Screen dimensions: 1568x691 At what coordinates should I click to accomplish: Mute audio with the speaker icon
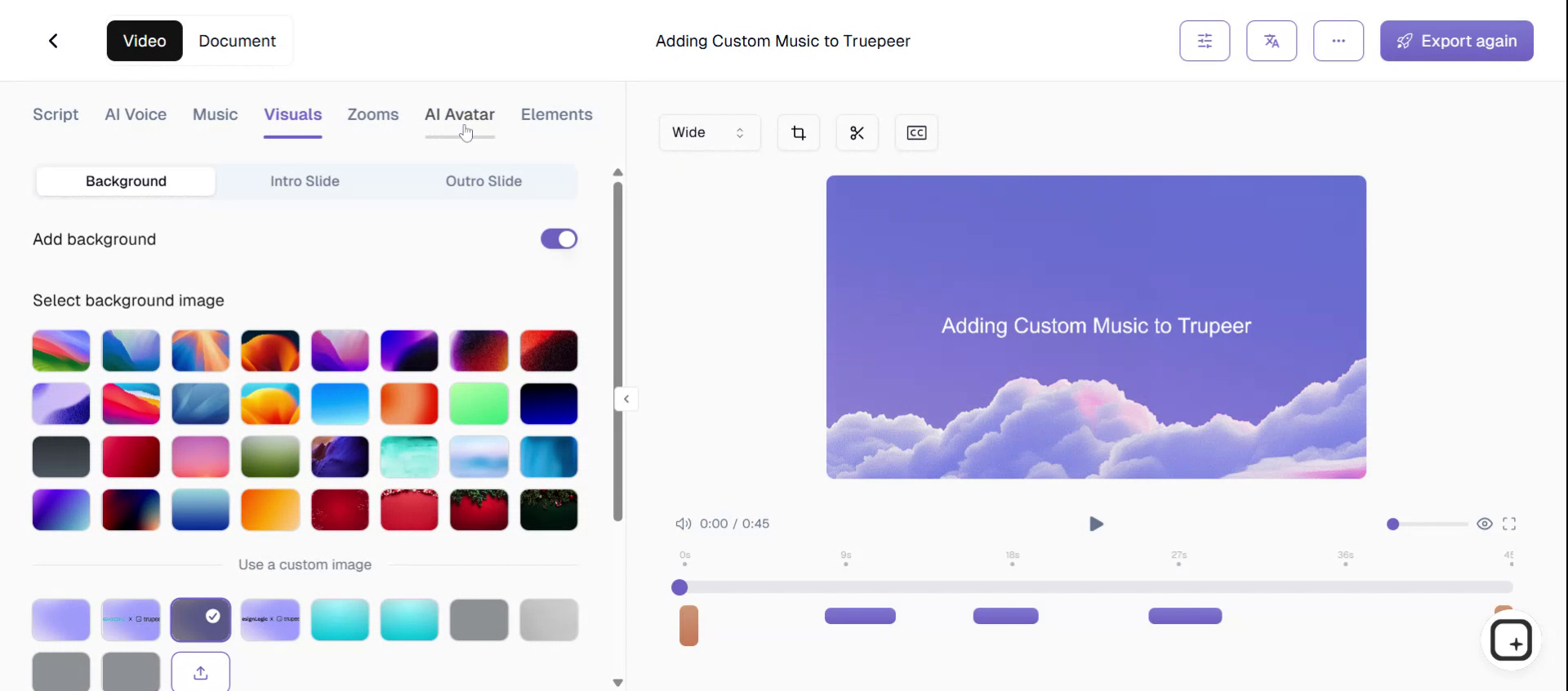pyautogui.click(x=683, y=524)
